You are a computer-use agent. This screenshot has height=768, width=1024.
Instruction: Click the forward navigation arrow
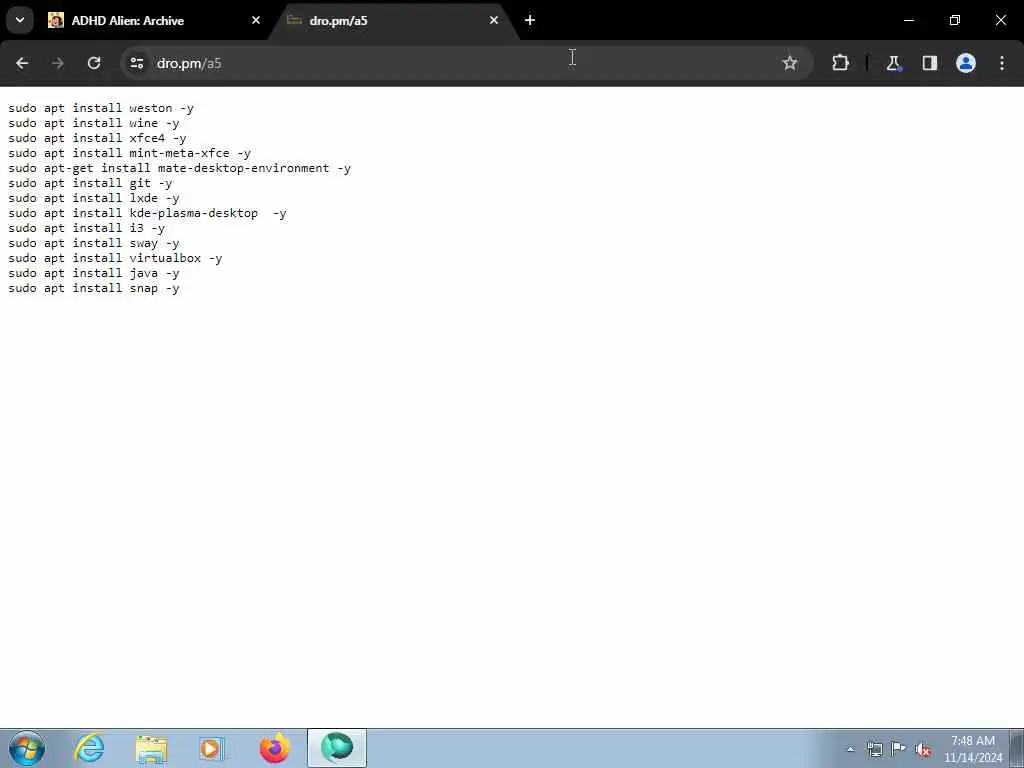(58, 63)
